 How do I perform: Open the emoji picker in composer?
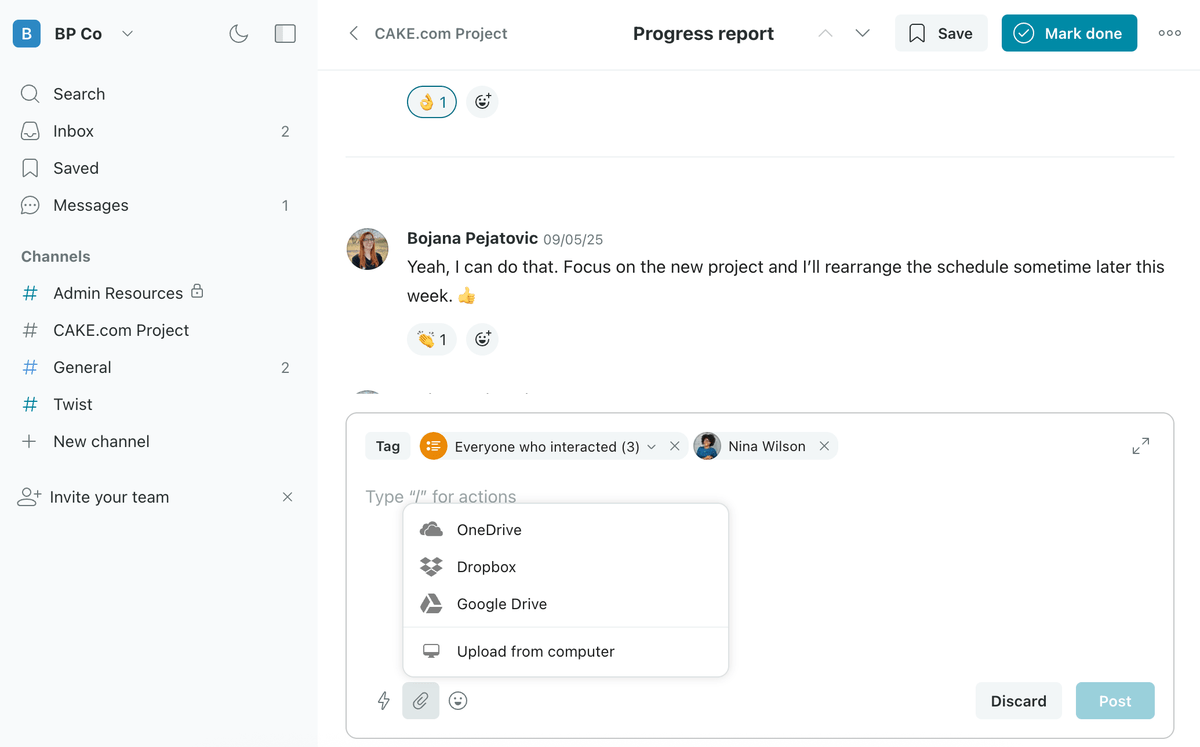pyautogui.click(x=458, y=701)
